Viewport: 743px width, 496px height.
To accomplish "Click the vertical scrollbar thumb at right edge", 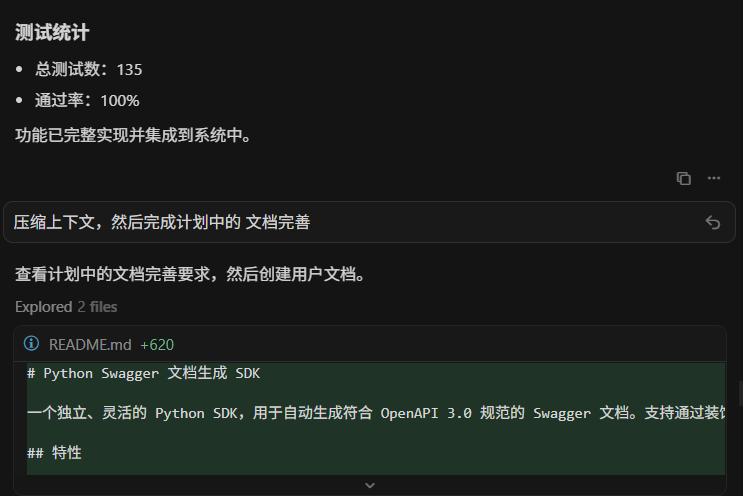I will point(741,393).
